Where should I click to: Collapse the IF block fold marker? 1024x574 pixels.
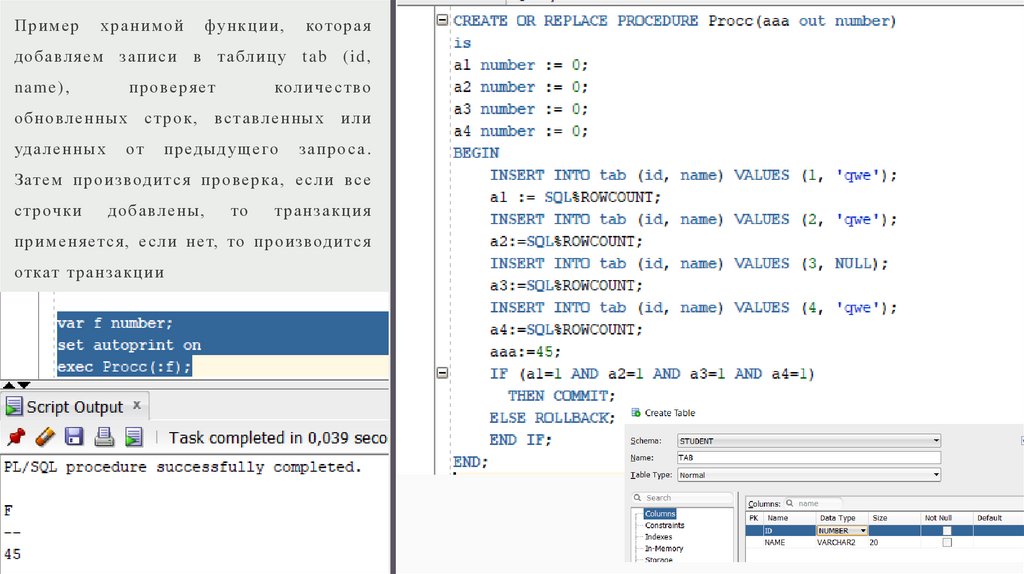(x=441, y=373)
